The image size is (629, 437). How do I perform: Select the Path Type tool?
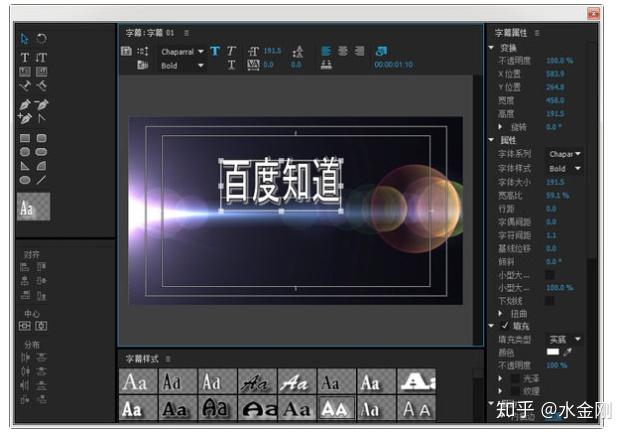click(x=25, y=85)
